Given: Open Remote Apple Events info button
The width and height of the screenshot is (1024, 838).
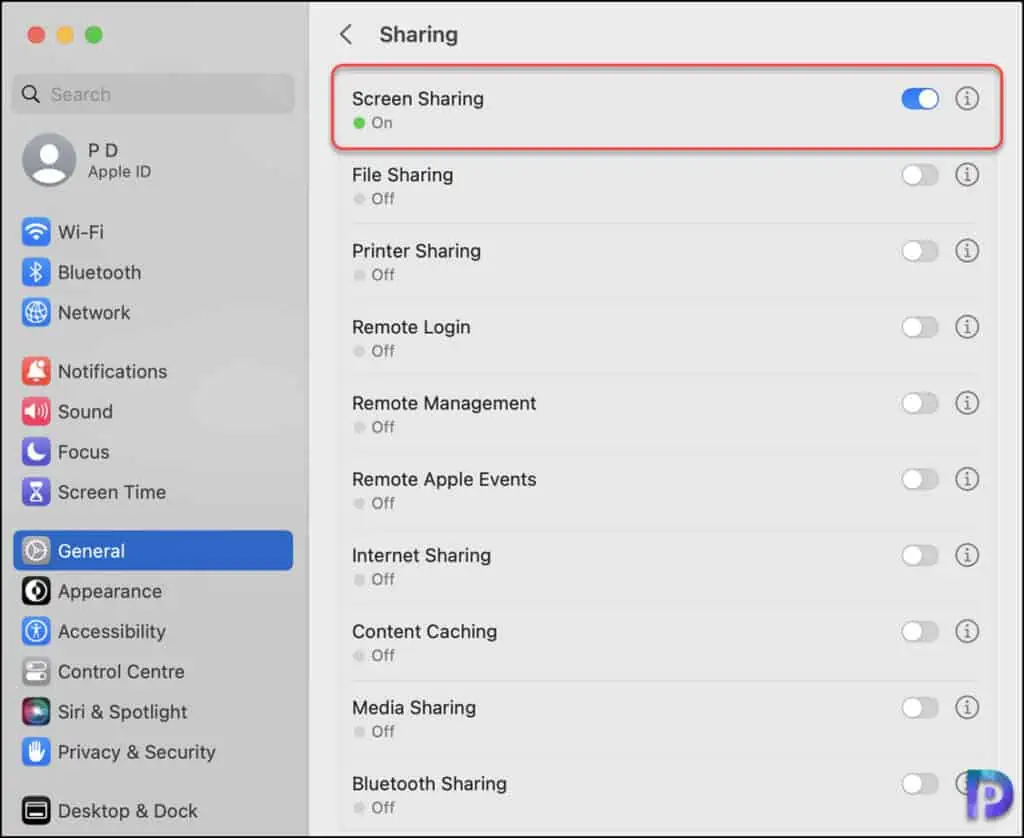Looking at the screenshot, I should point(967,479).
